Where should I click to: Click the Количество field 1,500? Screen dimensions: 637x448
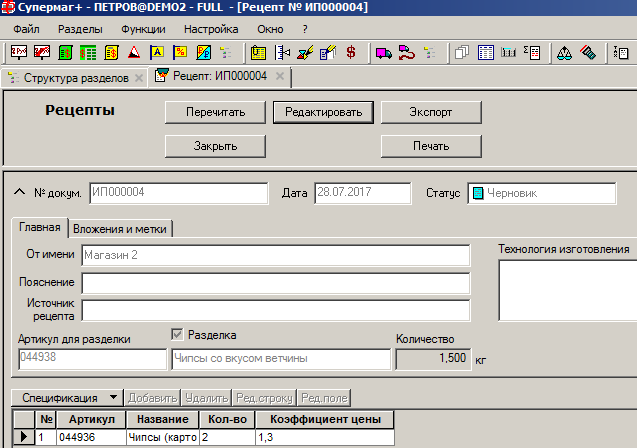pyautogui.click(x=433, y=359)
